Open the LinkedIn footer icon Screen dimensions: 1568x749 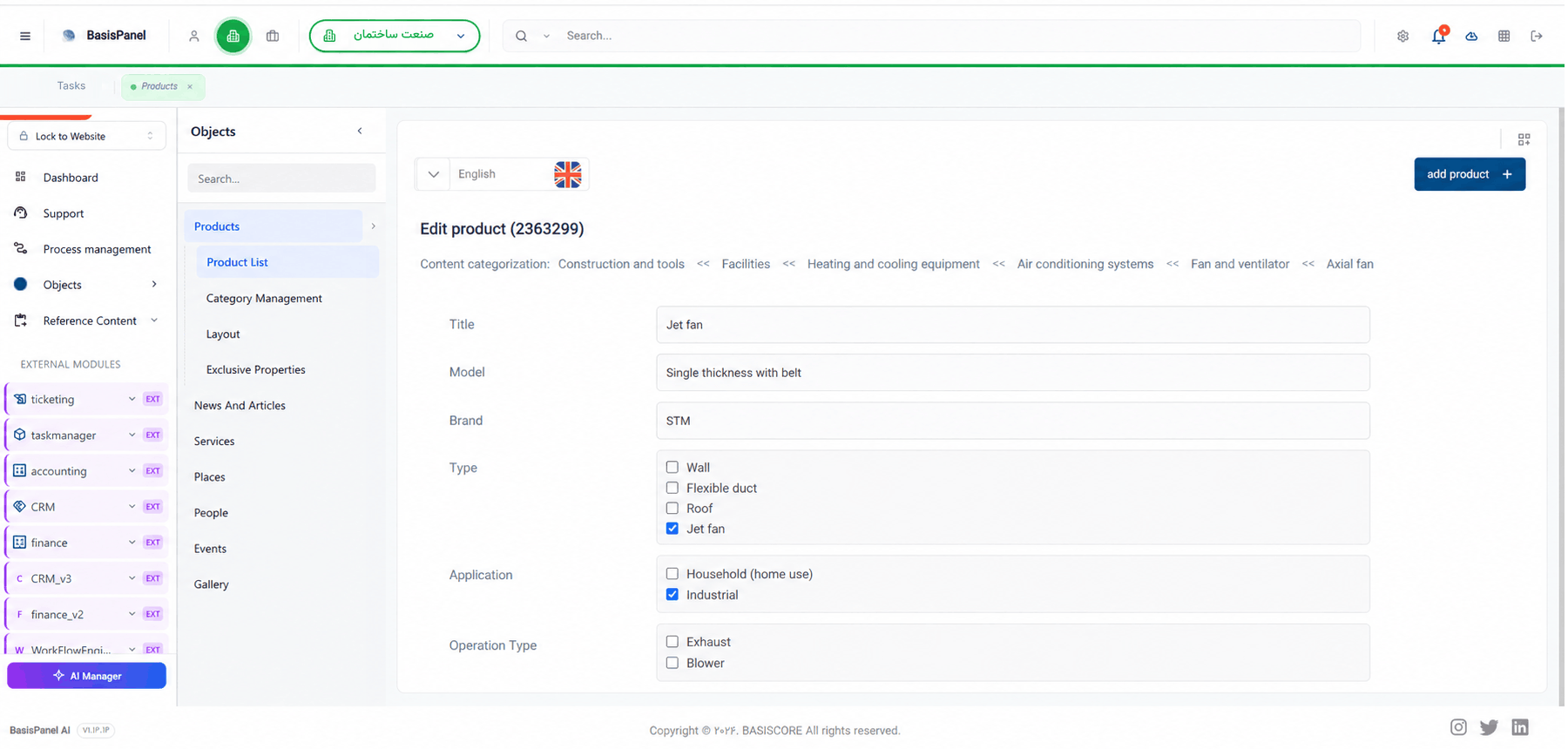1520,727
